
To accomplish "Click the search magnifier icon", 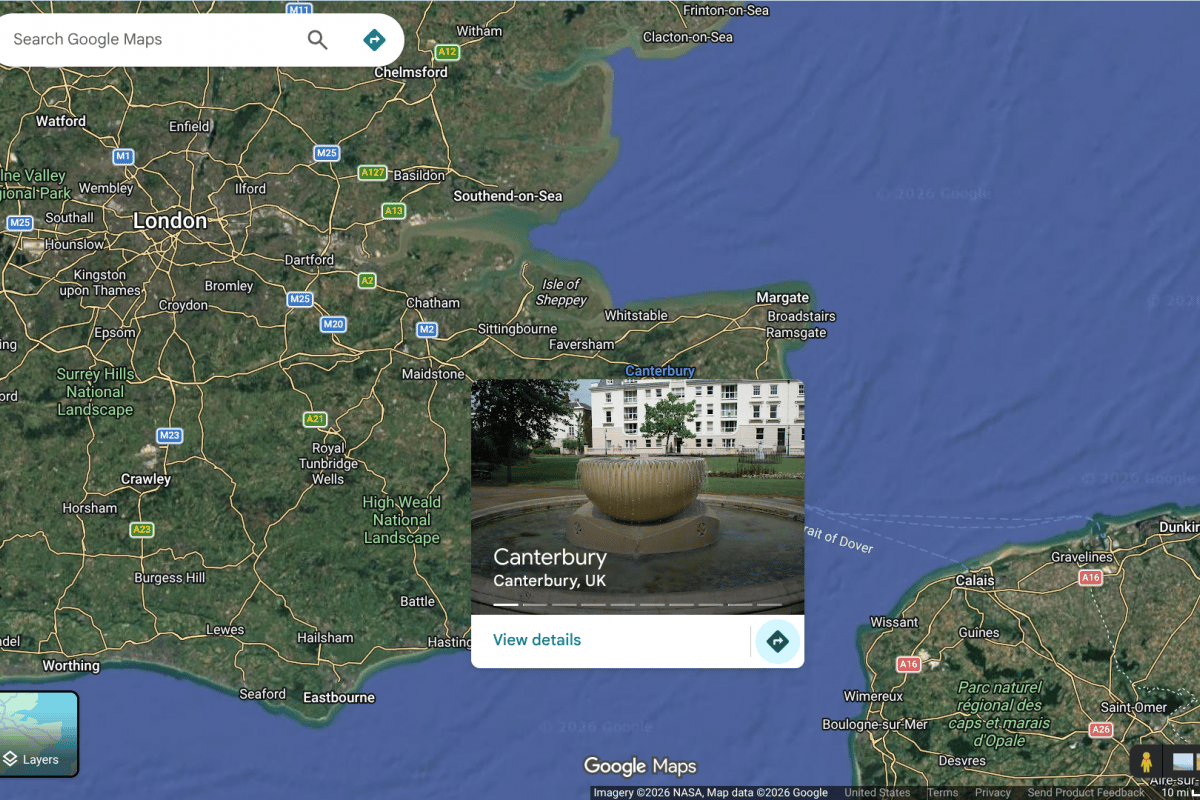I will 317,40.
